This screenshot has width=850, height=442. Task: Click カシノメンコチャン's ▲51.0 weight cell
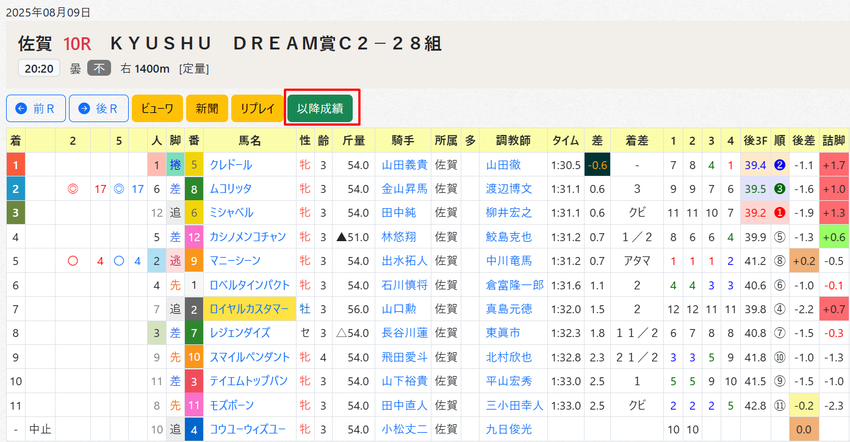click(x=353, y=237)
